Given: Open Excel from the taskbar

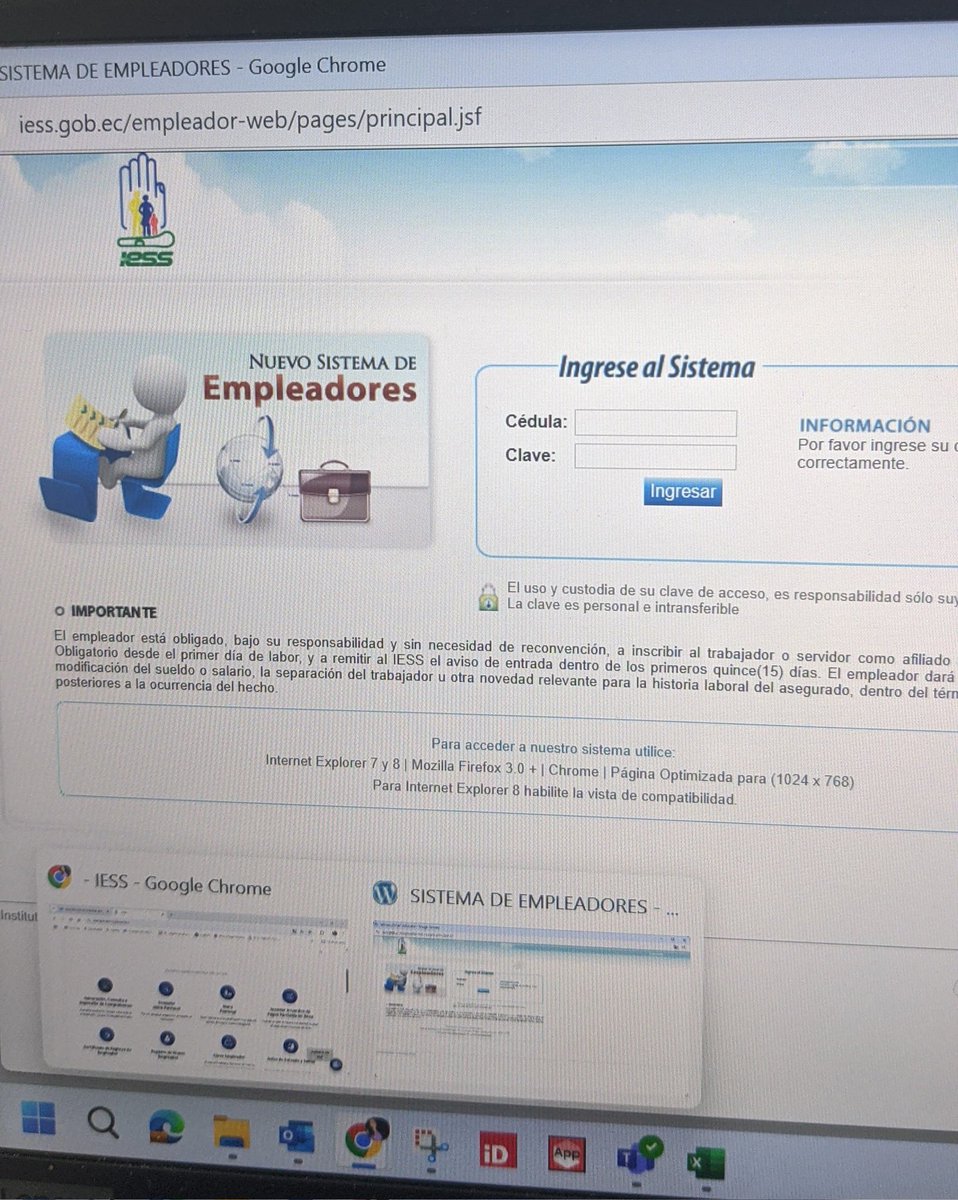Looking at the screenshot, I should [x=705, y=1162].
